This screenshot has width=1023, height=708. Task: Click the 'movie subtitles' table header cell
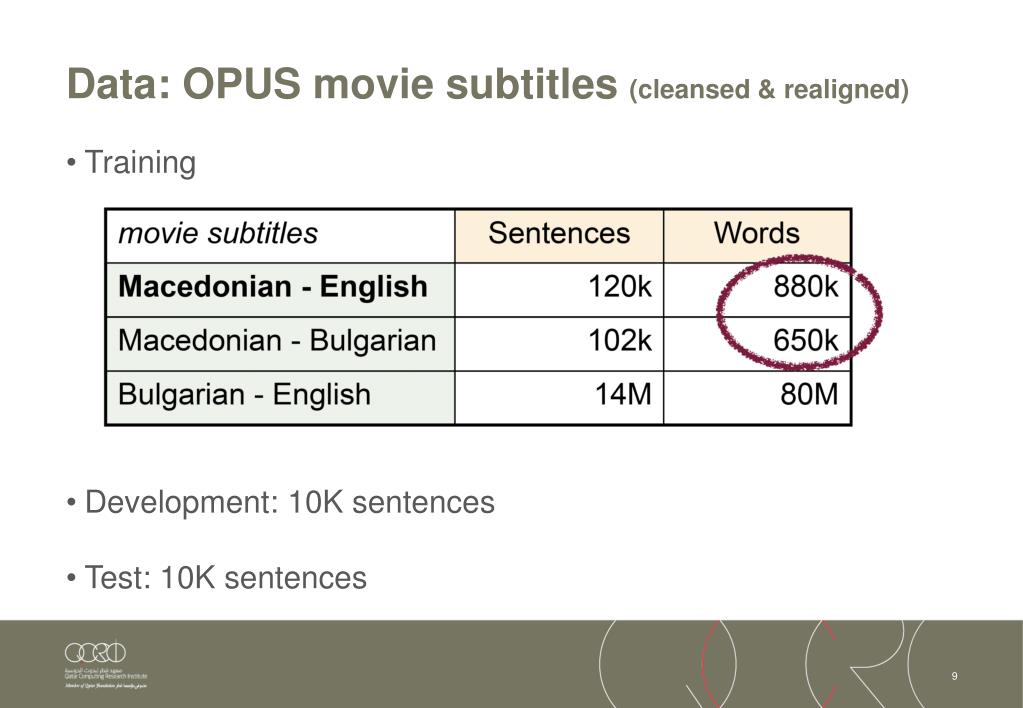pyautogui.click(x=280, y=236)
